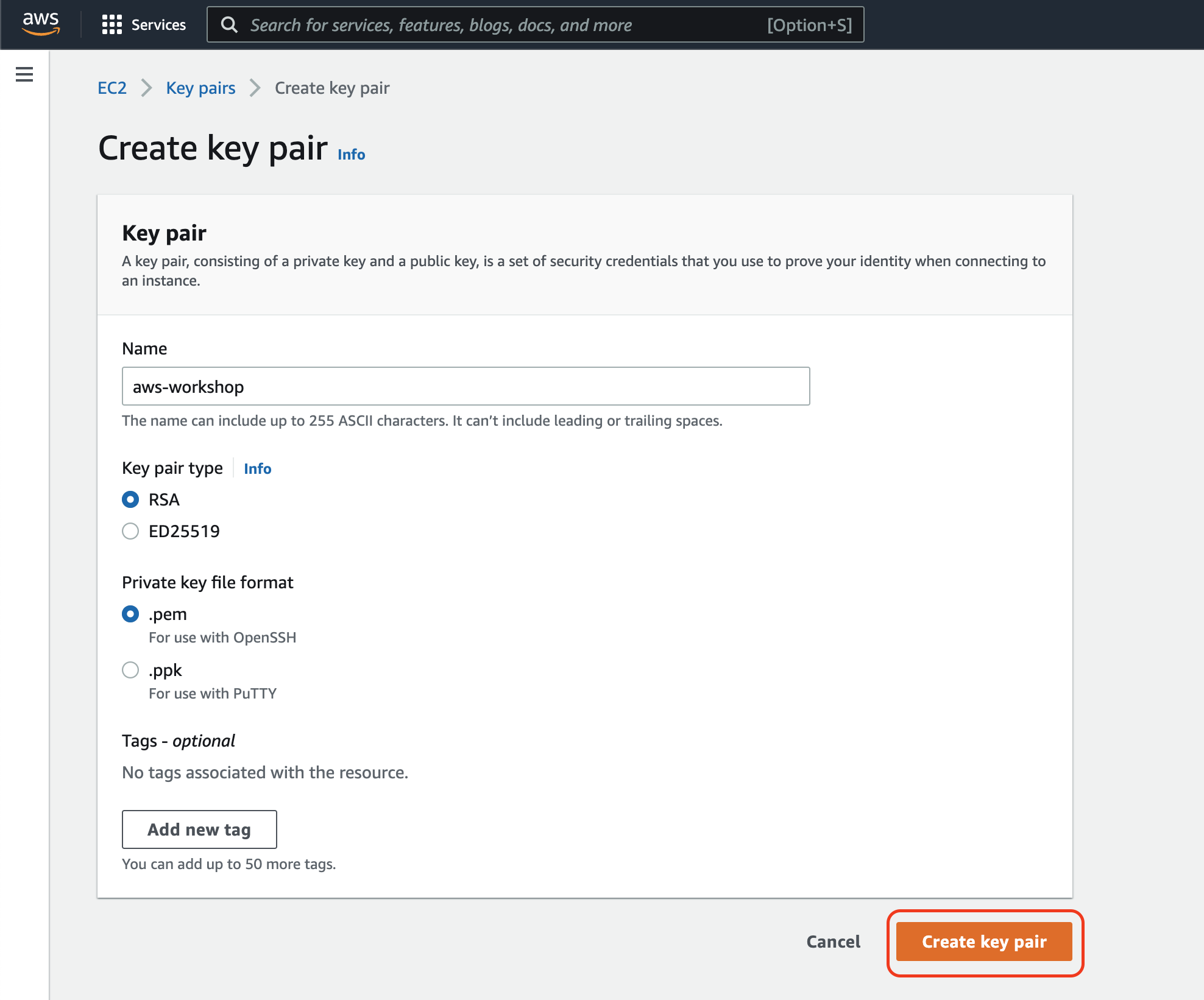Image resolution: width=1204 pixels, height=1000 pixels.
Task: Open the AWS home logo
Action: 41,24
